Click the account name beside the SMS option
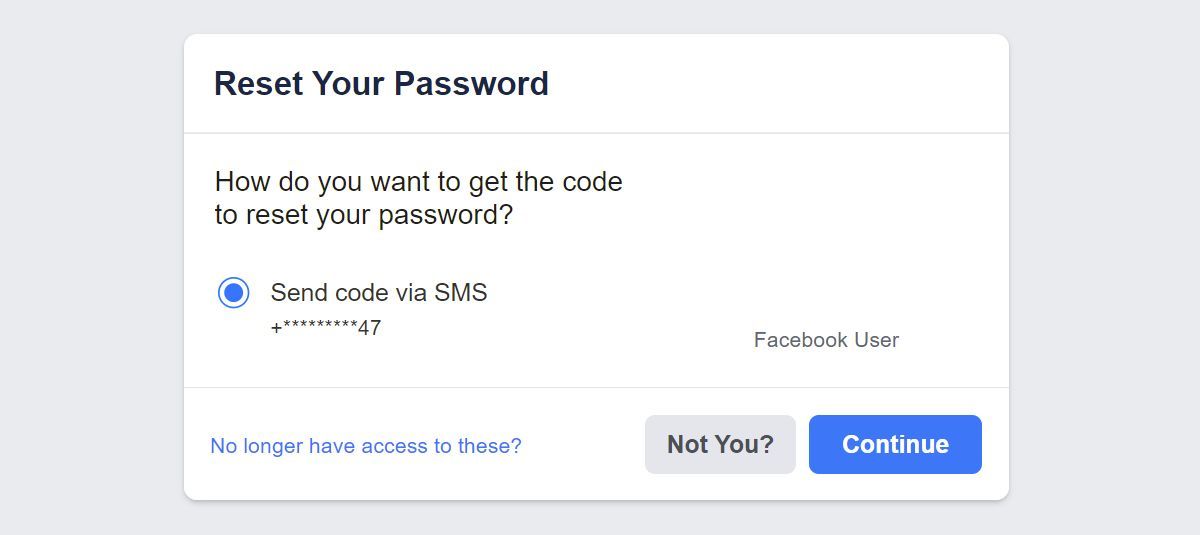 [826, 340]
